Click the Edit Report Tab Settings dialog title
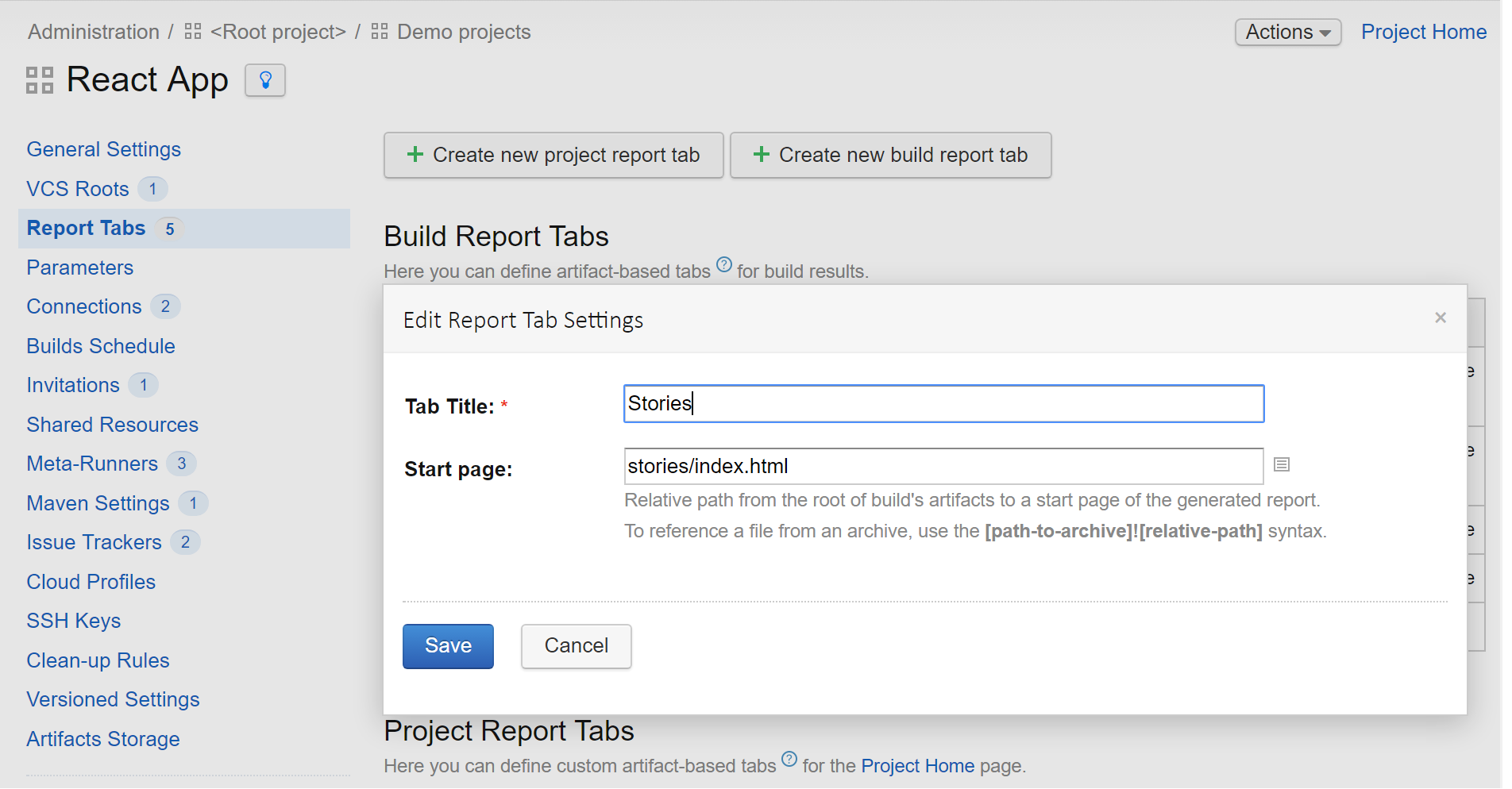The image size is (1512, 789). click(x=523, y=320)
